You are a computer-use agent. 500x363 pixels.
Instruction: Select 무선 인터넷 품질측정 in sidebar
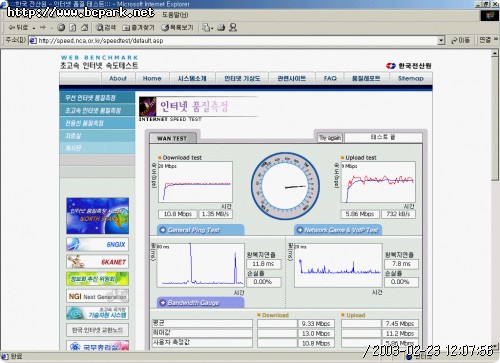[97, 98]
